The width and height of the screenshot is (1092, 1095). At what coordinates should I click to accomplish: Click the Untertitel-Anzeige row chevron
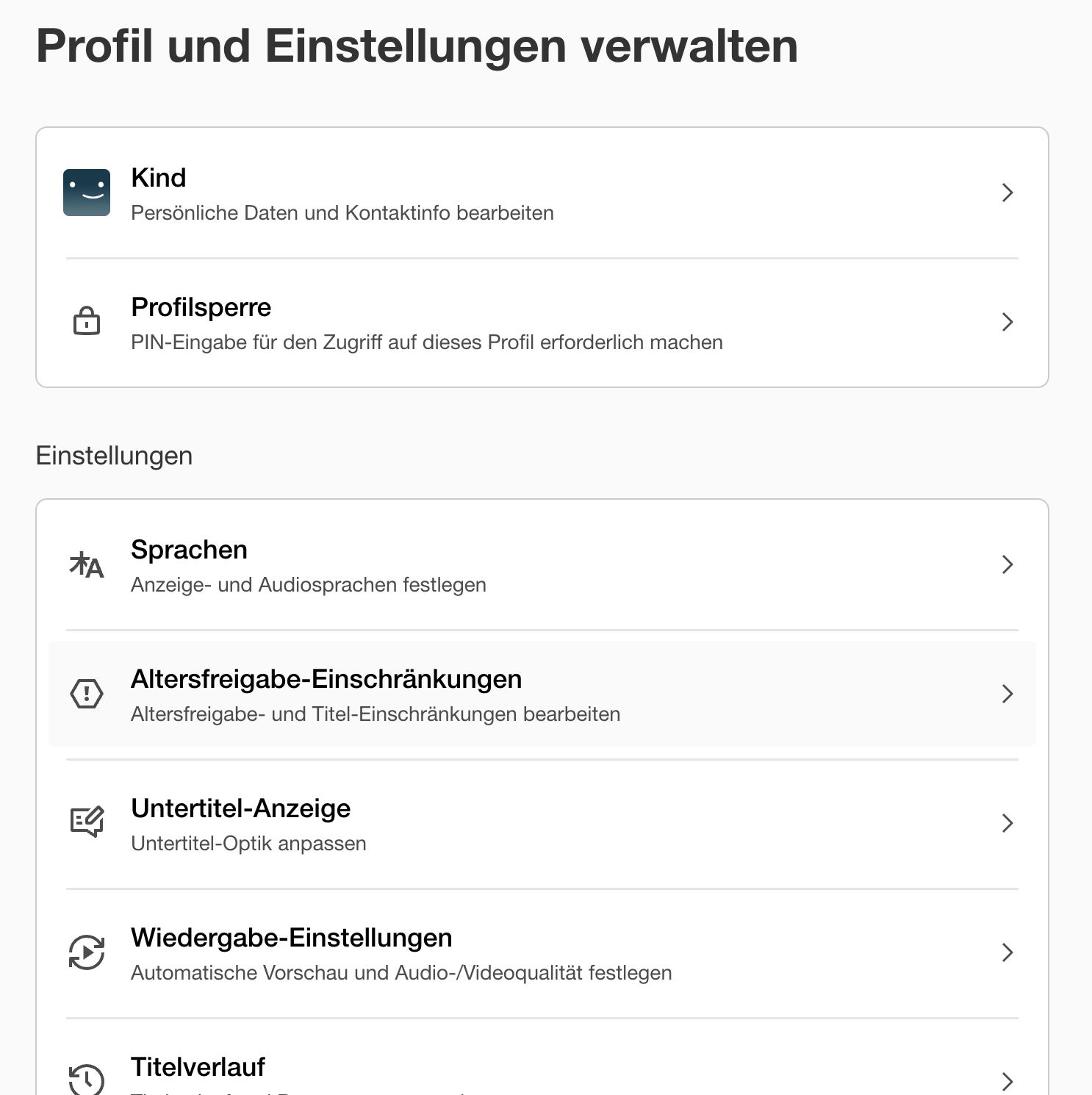coord(1007,823)
